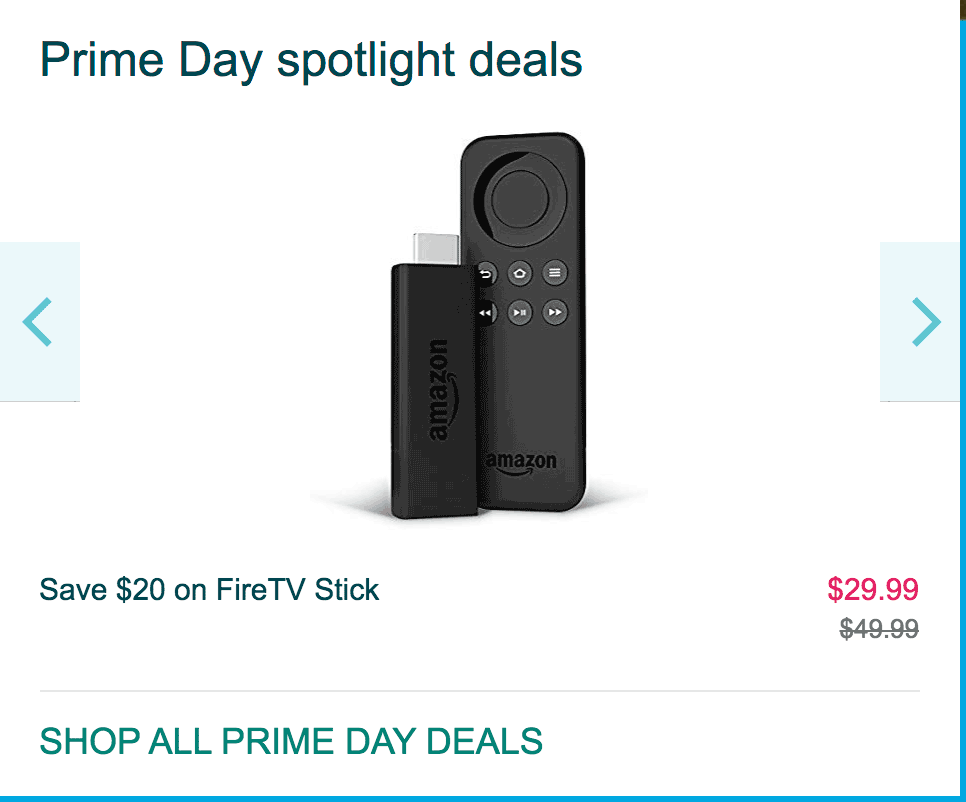Open the Save $20 on FireTV Stick deal
This screenshot has width=966, height=802.
pyautogui.click(x=209, y=589)
